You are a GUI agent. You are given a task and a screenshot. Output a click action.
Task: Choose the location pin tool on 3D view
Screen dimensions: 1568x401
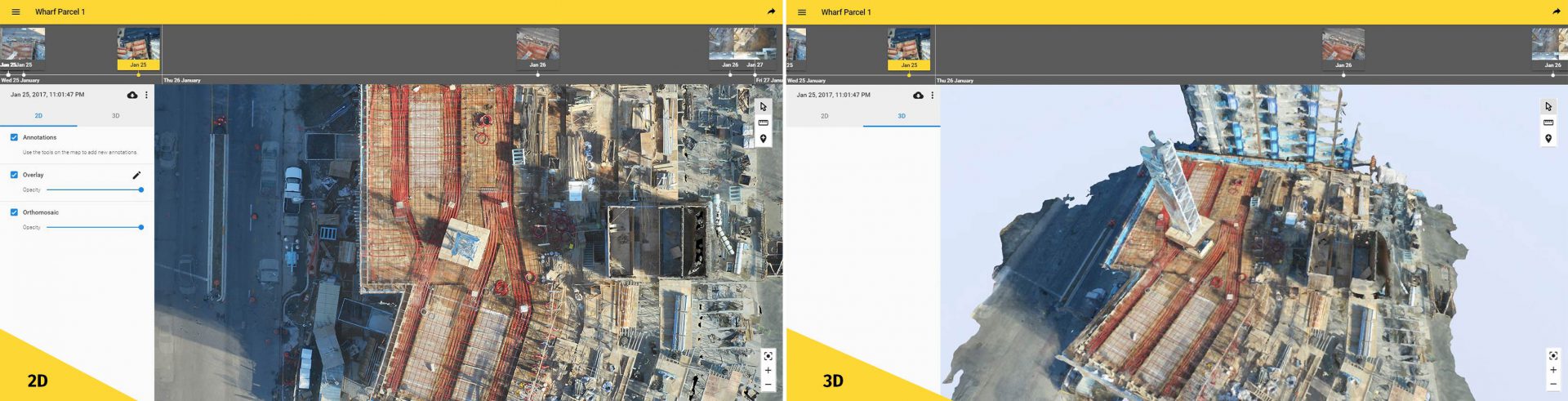click(1548, 139)
